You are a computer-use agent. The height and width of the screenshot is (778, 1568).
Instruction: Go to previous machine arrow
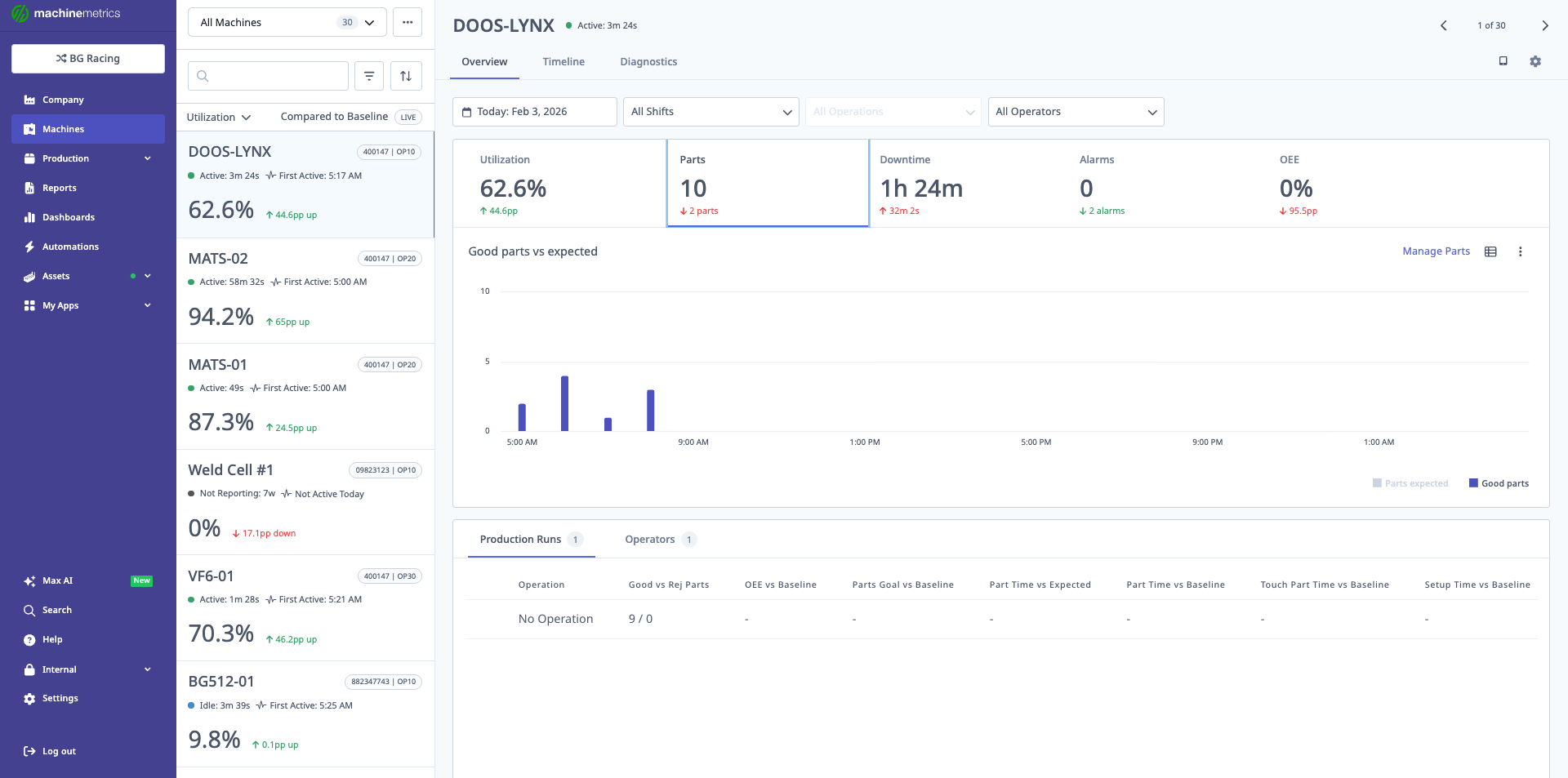tap(1444, 25)
